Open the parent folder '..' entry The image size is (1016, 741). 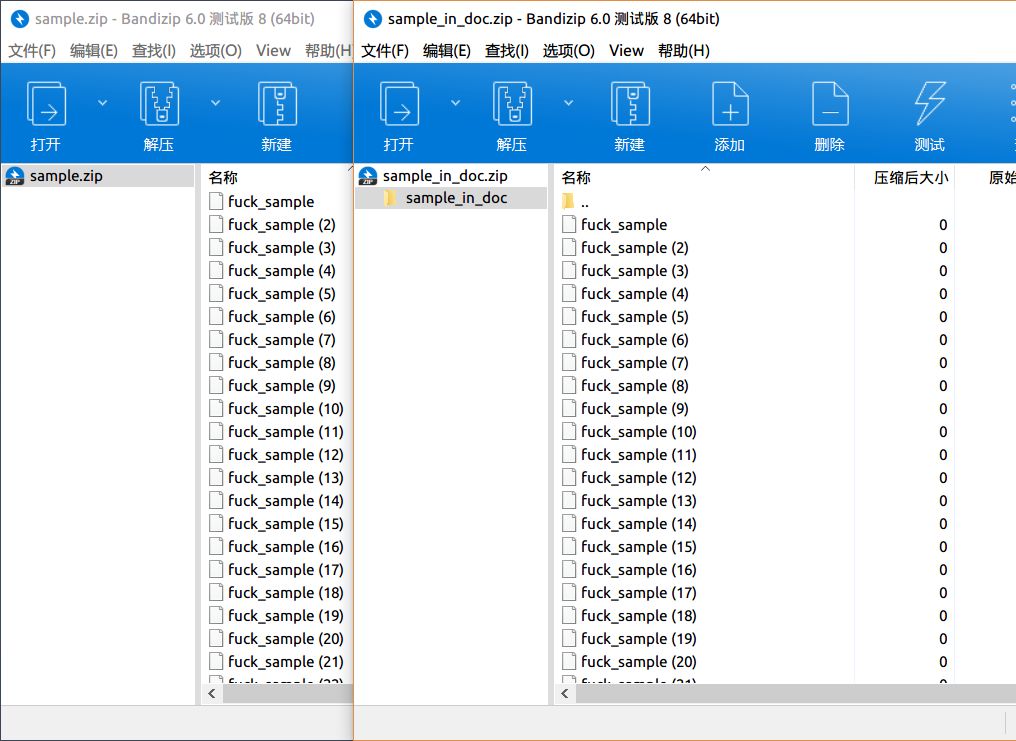[575, 201]
